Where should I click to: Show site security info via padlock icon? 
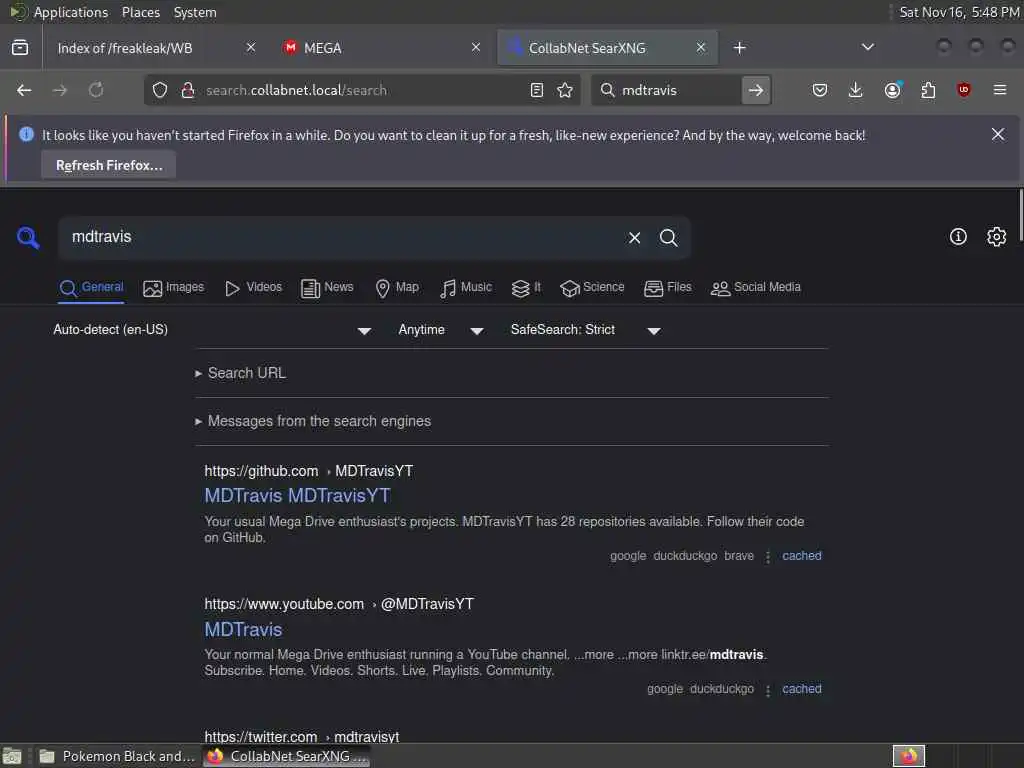(x=188, y=90)
